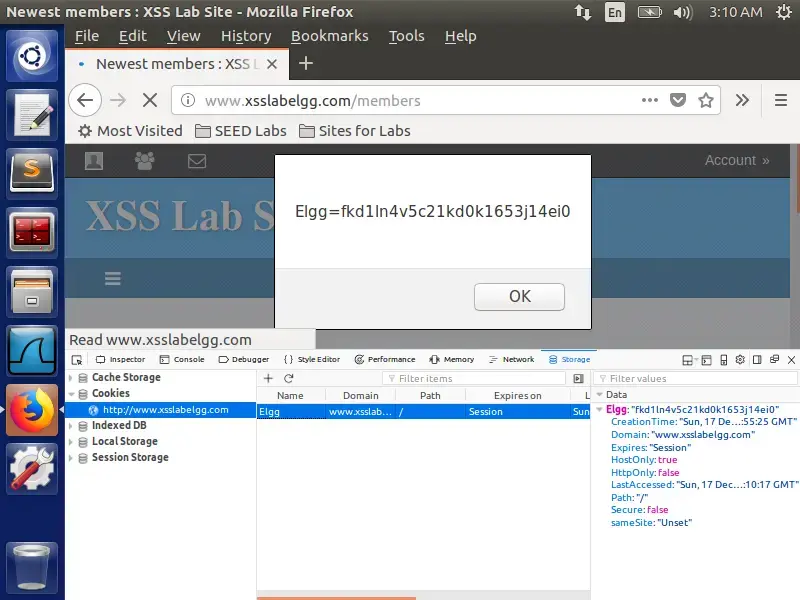The image size is (800, 600).
Task: Open the Firefox hamburger menu
Action: (x=780, y=100)
